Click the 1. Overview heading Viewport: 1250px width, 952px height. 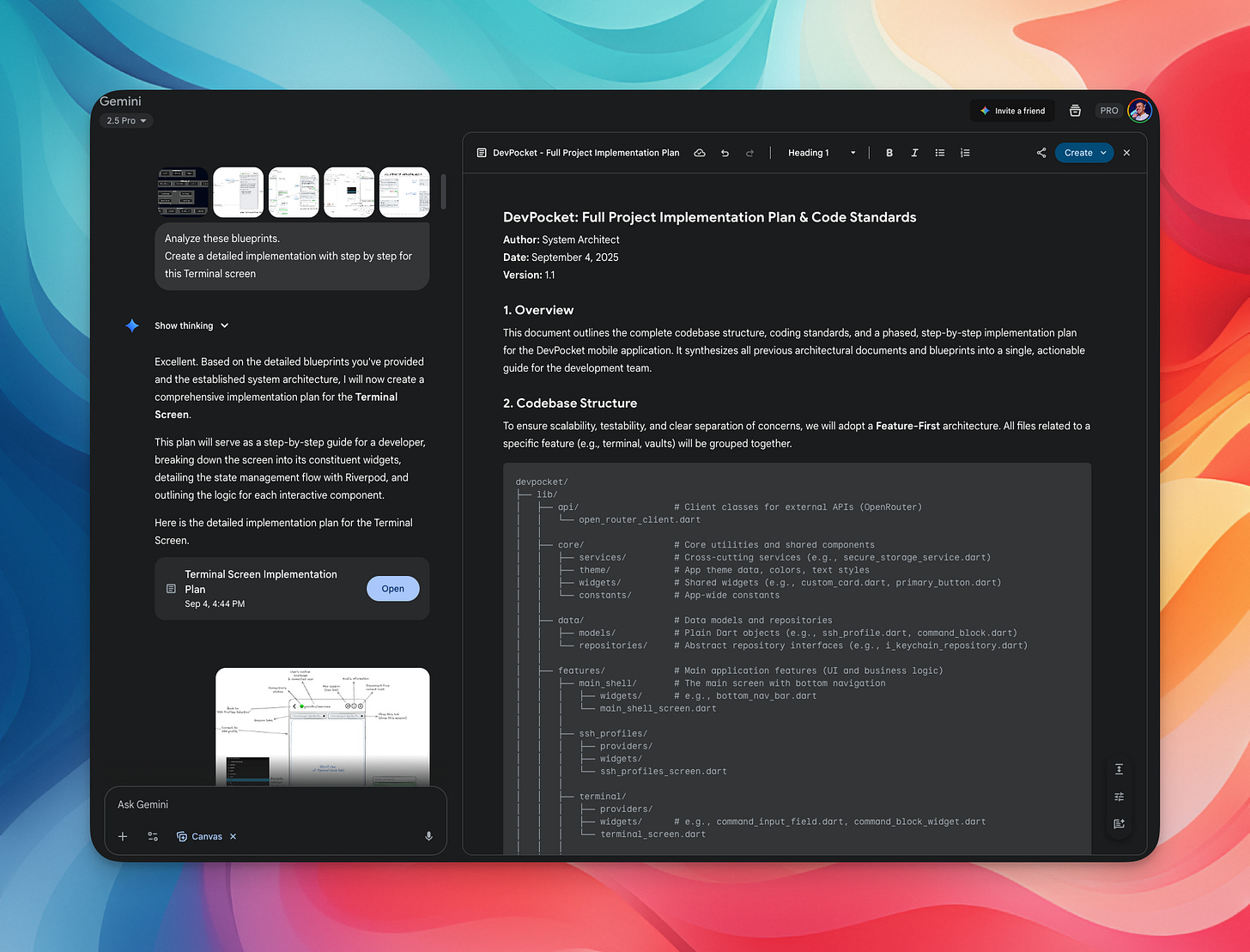538,310
